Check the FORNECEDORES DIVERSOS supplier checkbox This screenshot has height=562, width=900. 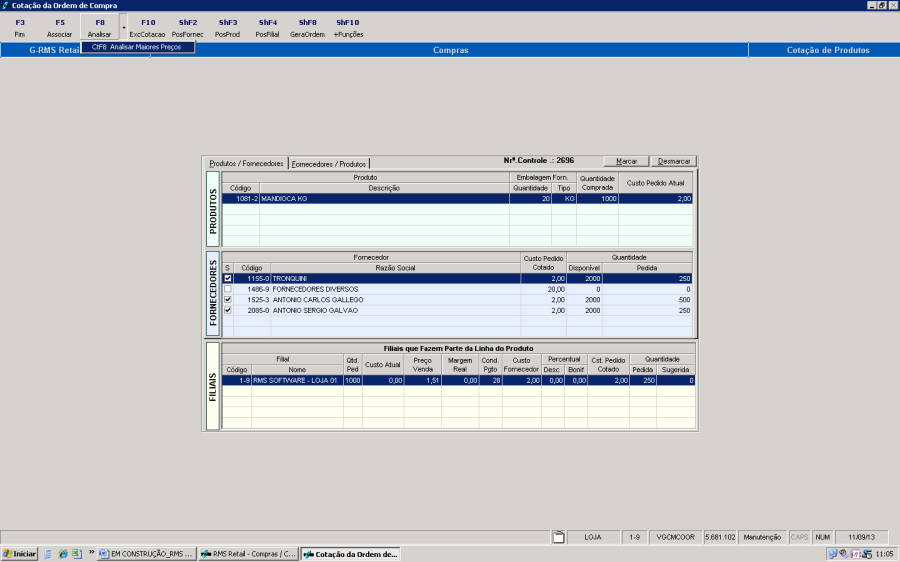(x=228, y=289)
